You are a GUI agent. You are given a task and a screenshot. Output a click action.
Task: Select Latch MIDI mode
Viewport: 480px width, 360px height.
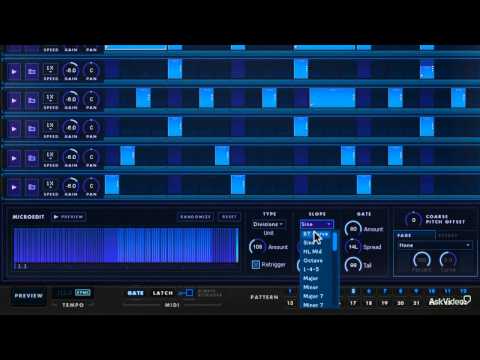point(163,293)
